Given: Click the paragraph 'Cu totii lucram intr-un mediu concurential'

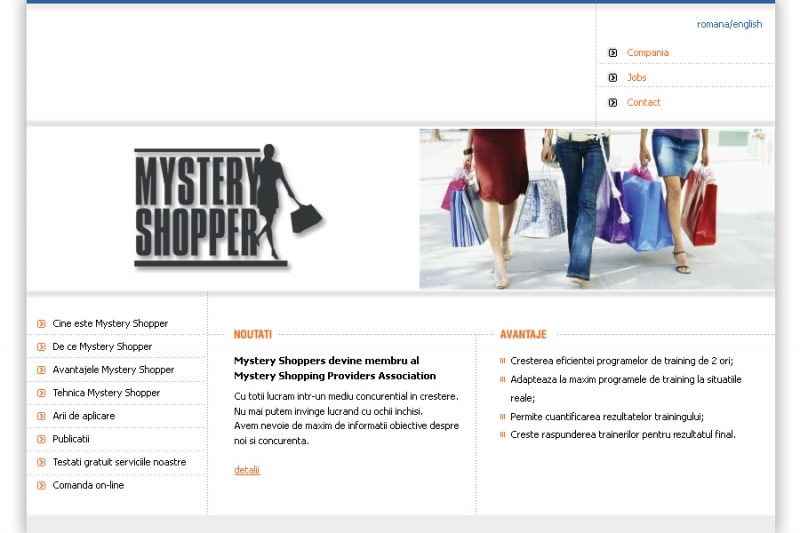Looking at the screenshot, I should pyautogui.click(x=346, y=418).
